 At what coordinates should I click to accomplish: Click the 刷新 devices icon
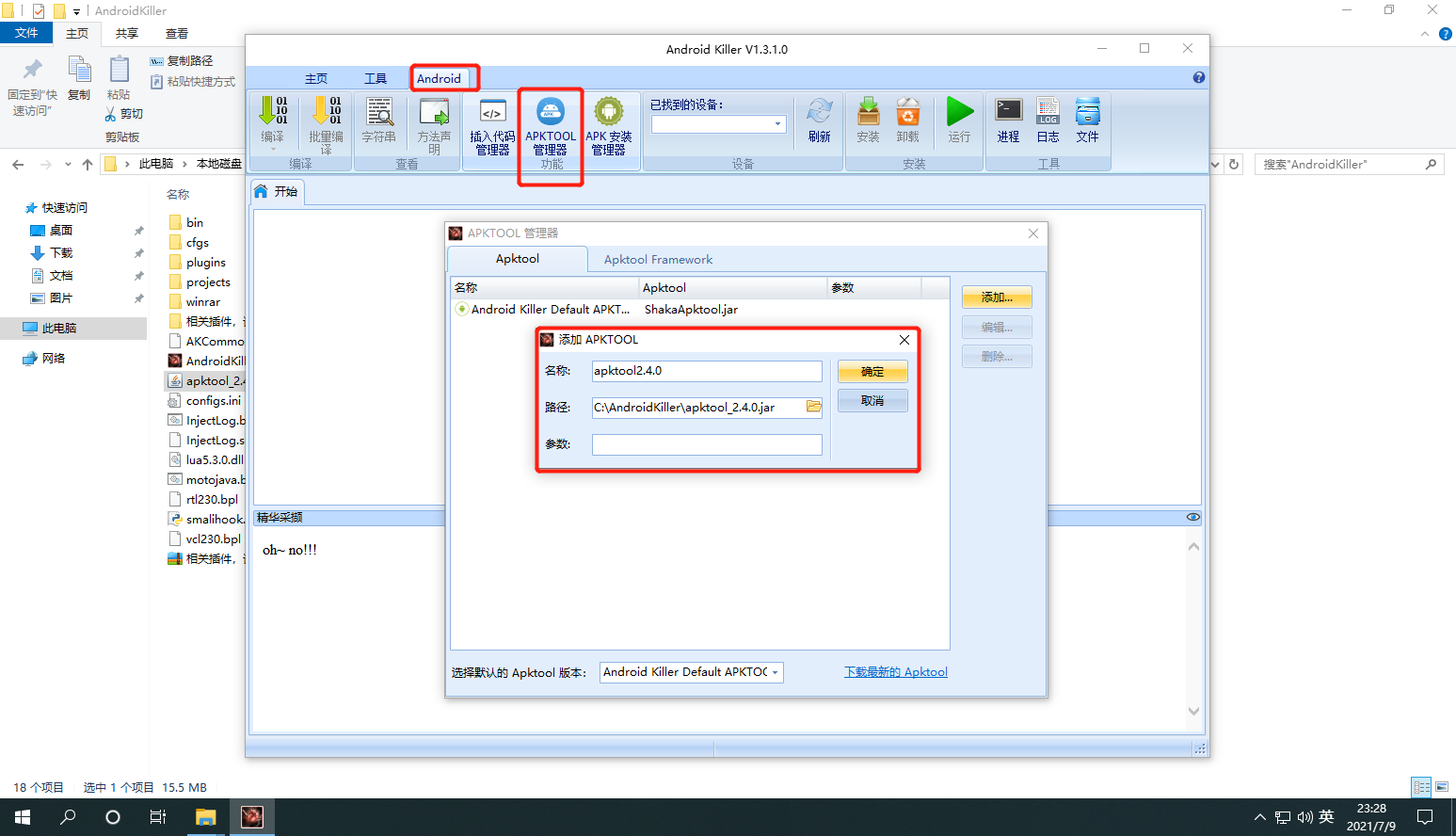(819, 111)
